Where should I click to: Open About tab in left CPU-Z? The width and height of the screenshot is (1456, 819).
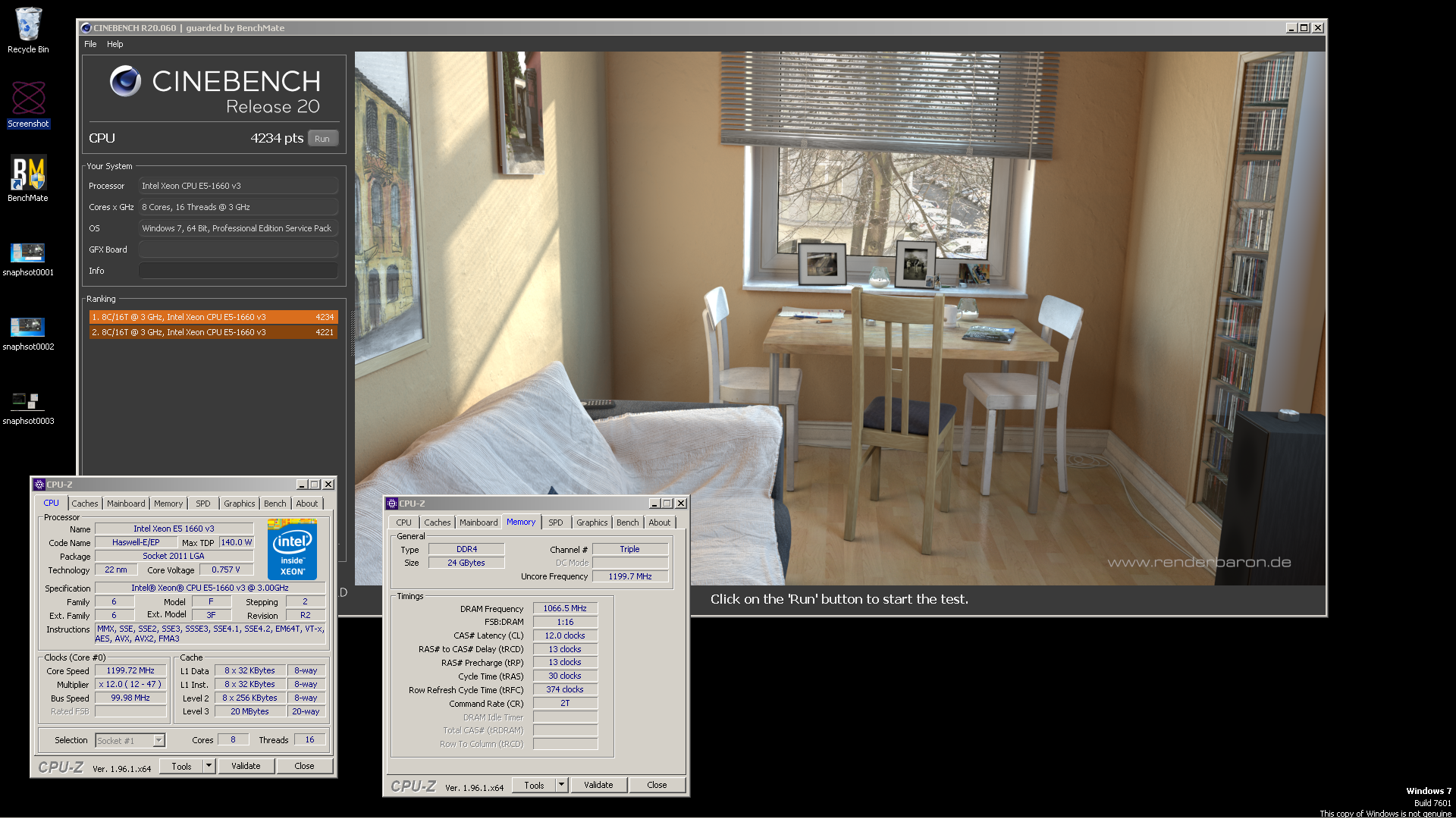[x=307, y=504]
